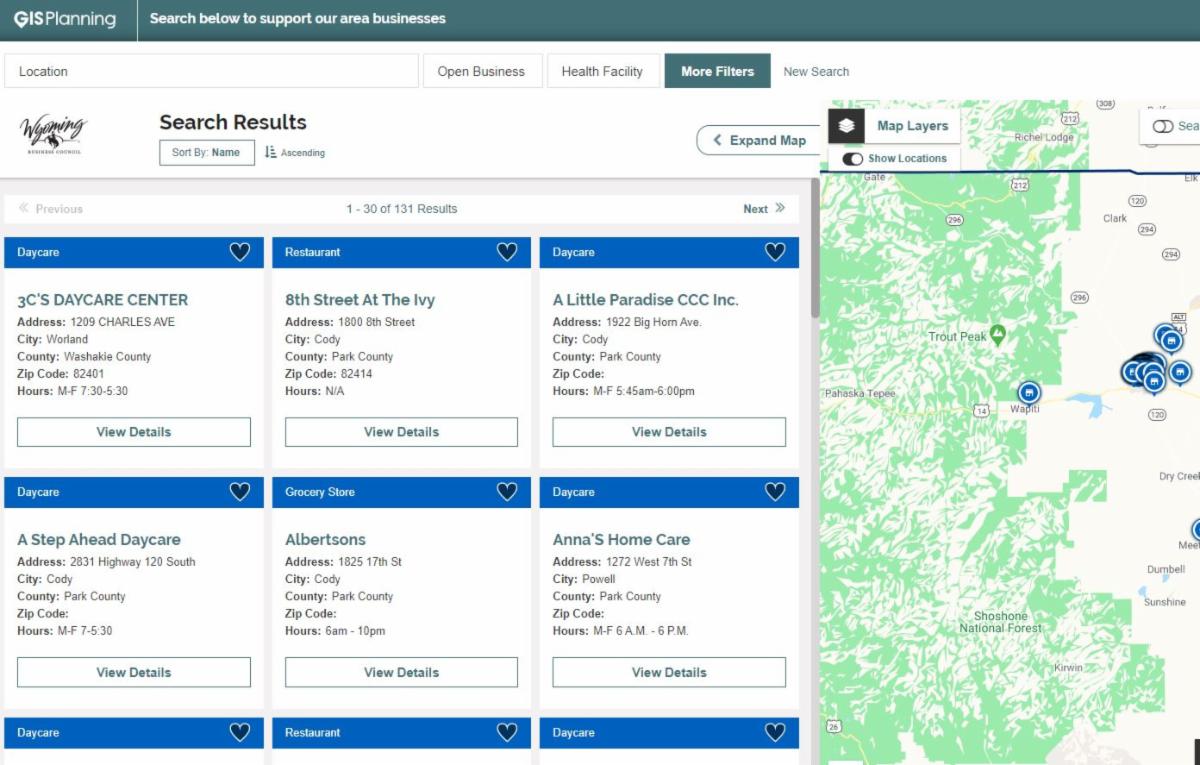Go to the Previous results page
The width and height of the screenshot is (1200, 765).
[x=51, y=209]
